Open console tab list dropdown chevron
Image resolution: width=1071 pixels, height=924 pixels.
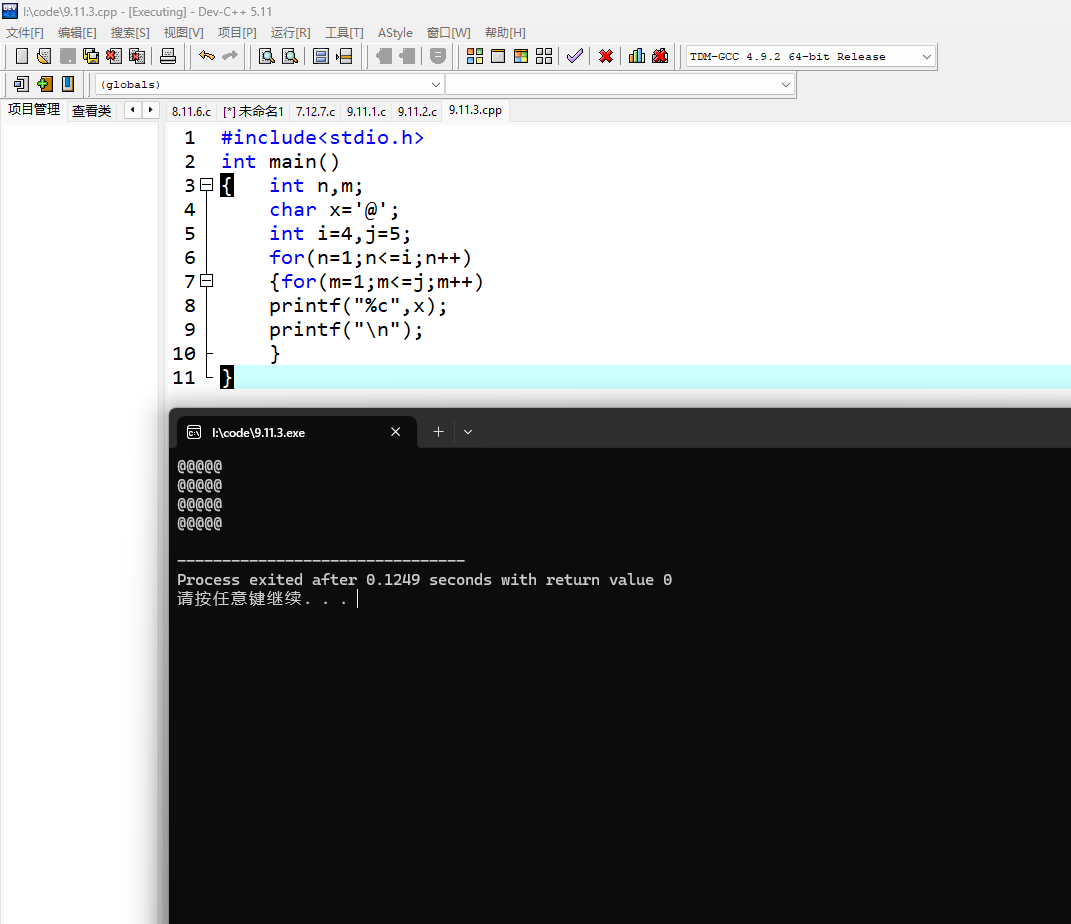click(468, 432)
